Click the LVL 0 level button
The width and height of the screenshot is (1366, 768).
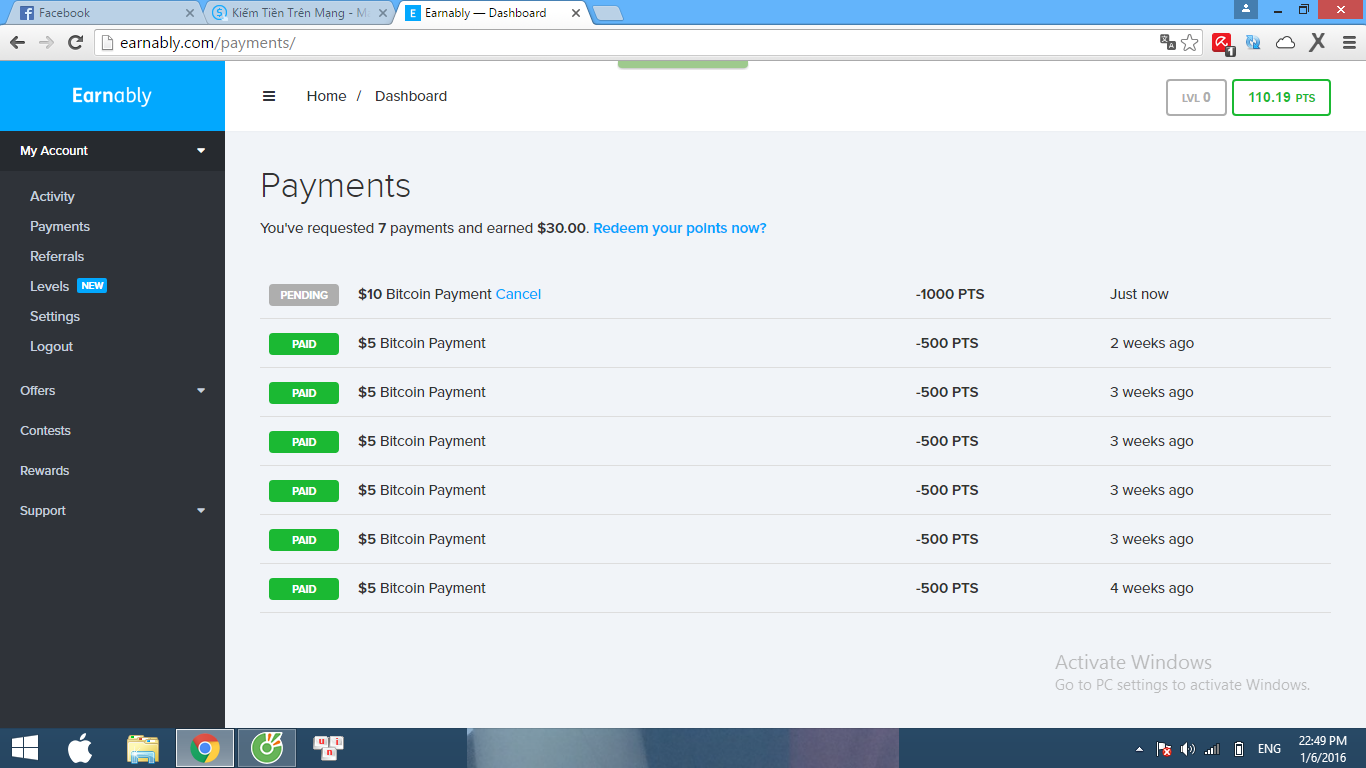pos(1196,97)
